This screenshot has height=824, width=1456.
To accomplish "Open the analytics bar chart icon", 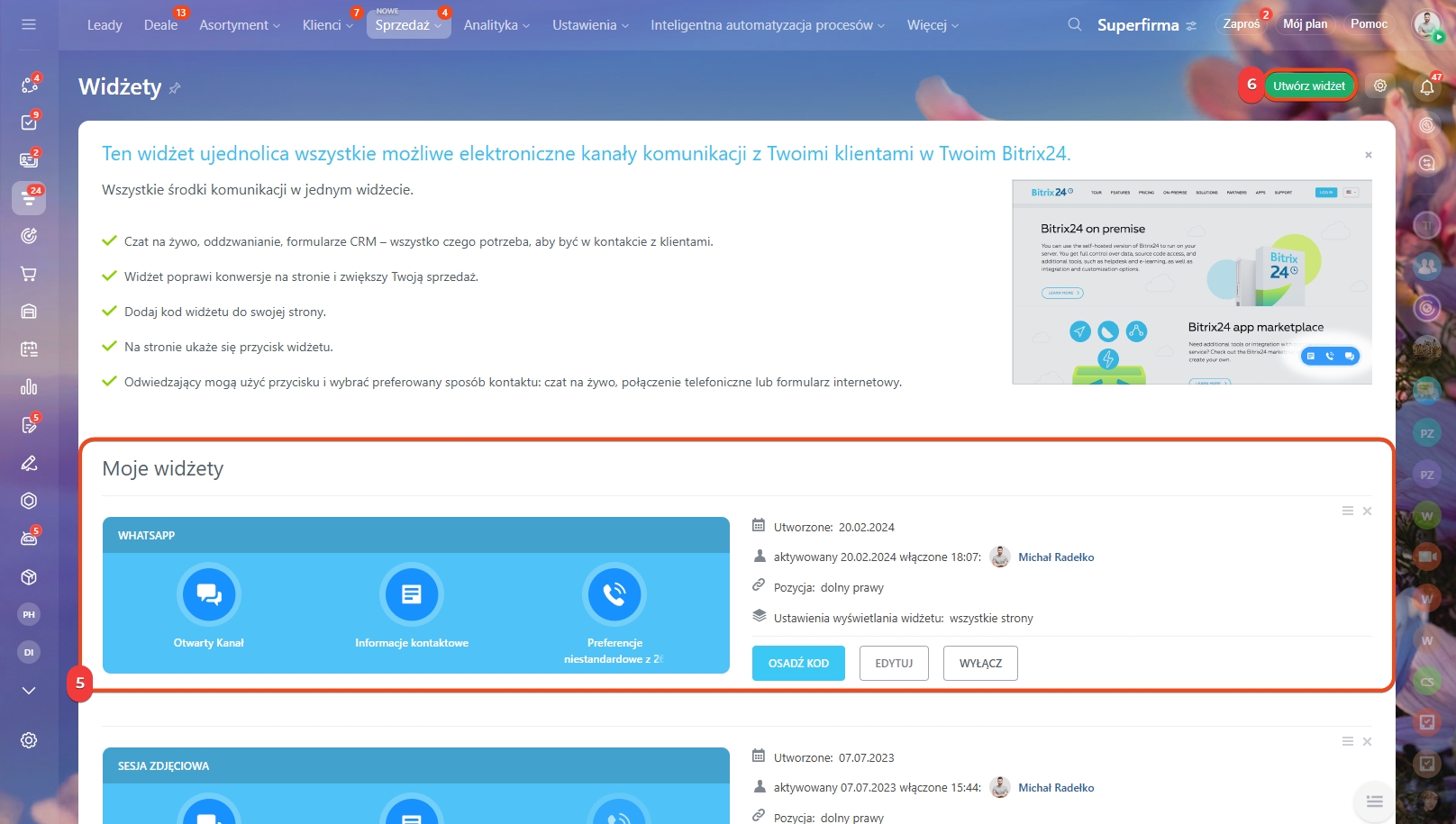I will click(x=29, y=387).
